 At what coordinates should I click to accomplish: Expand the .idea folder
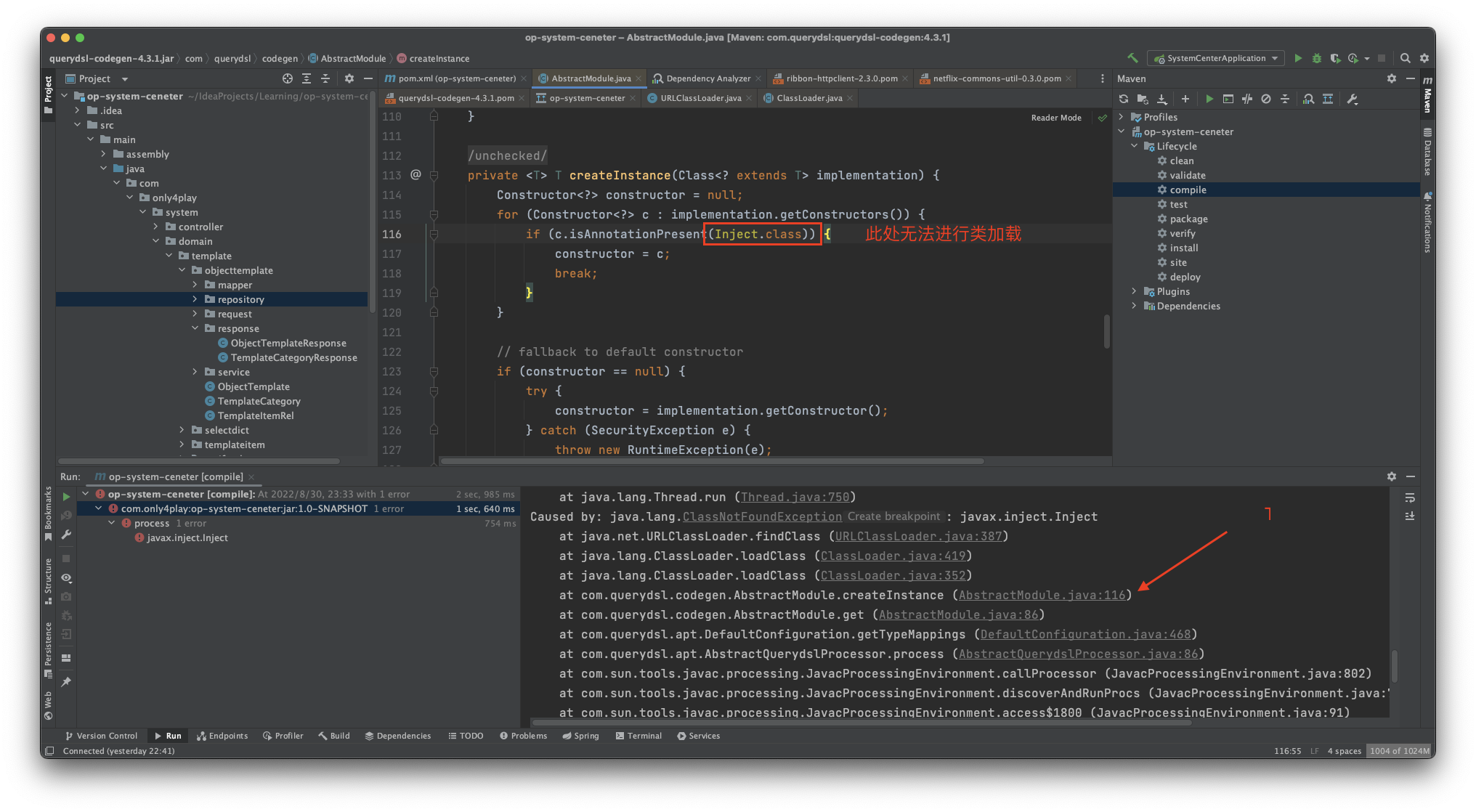coord(77,110)
